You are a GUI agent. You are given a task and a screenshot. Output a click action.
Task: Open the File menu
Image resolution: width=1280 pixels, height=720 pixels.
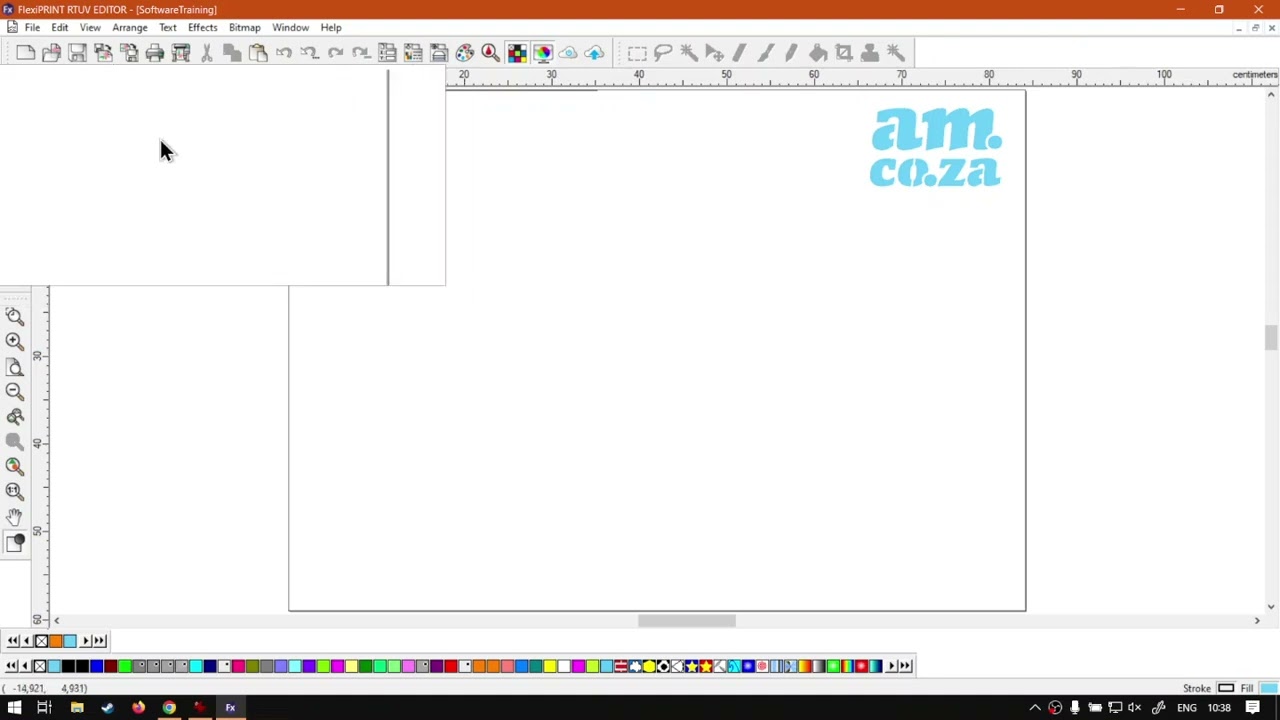point(32,27)
